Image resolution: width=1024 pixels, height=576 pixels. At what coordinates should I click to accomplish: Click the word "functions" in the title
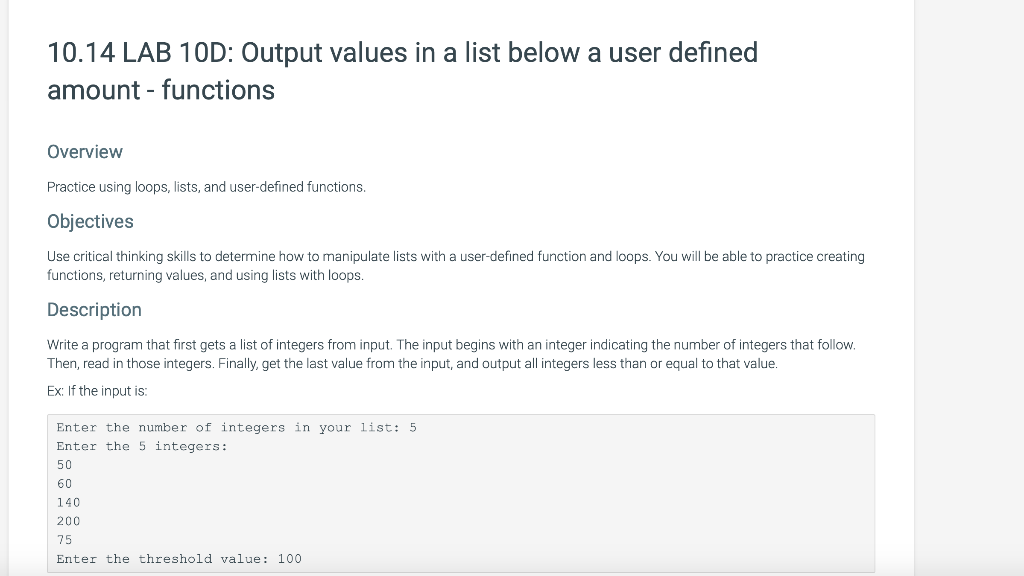(x=218, y=90)
